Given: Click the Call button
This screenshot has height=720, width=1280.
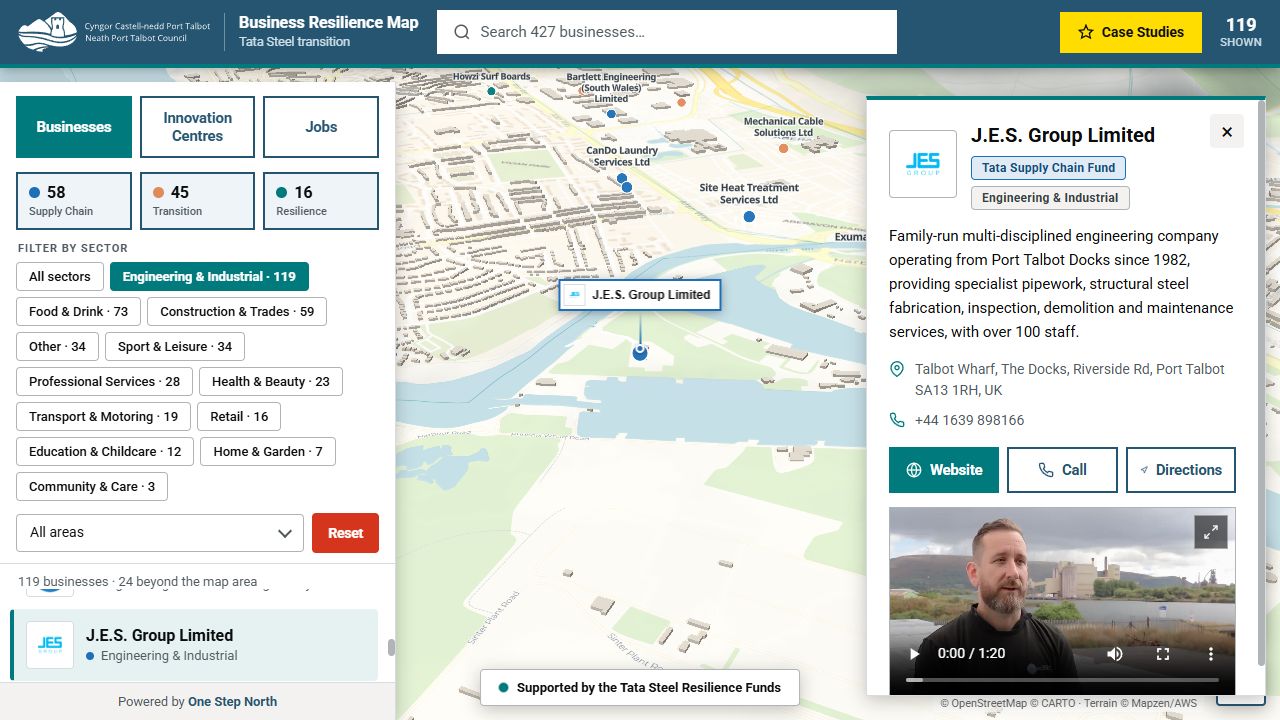Looking at the screenshot, I should [x=1062, y=470].
